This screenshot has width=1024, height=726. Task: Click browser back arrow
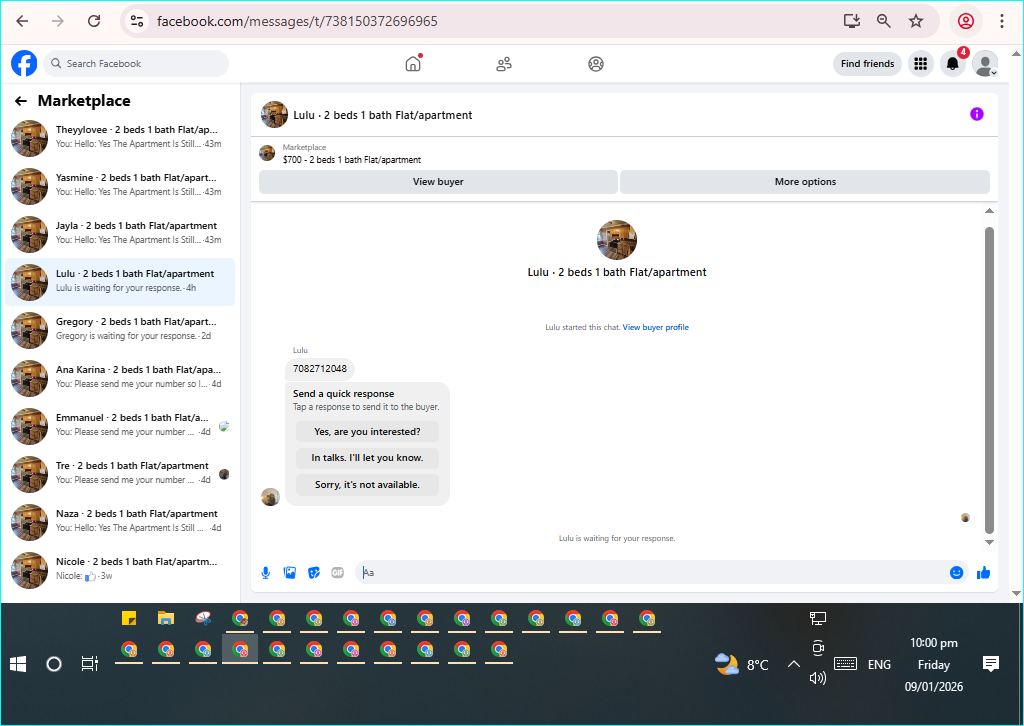[x=22, y=21]
